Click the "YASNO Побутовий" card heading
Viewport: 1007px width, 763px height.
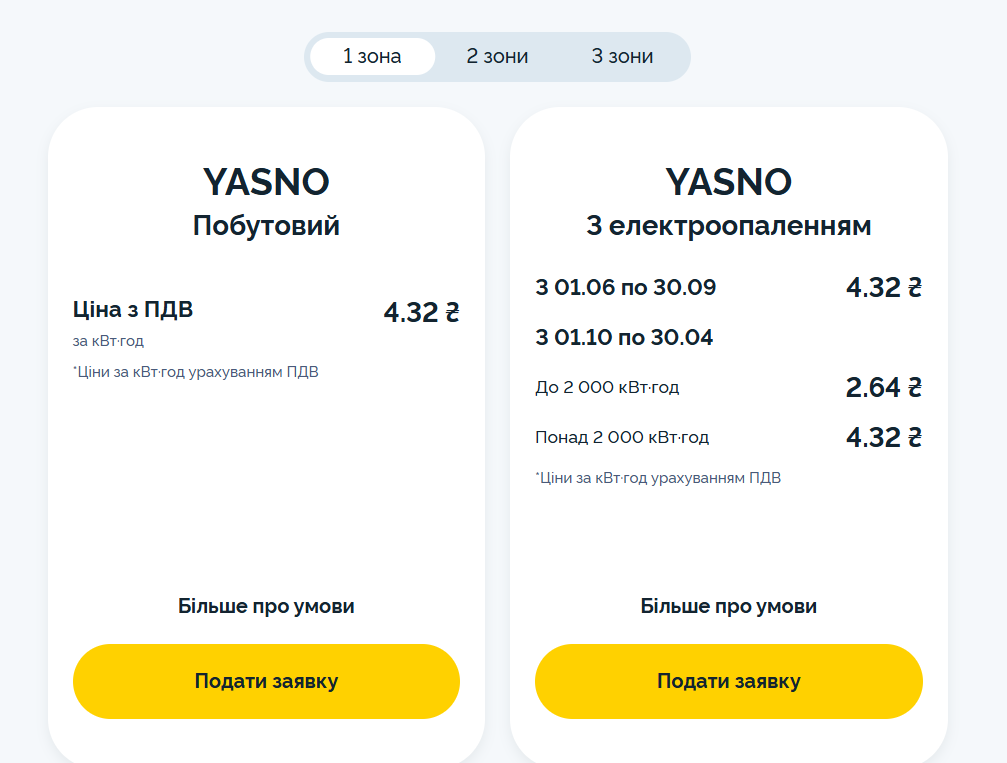266,200
